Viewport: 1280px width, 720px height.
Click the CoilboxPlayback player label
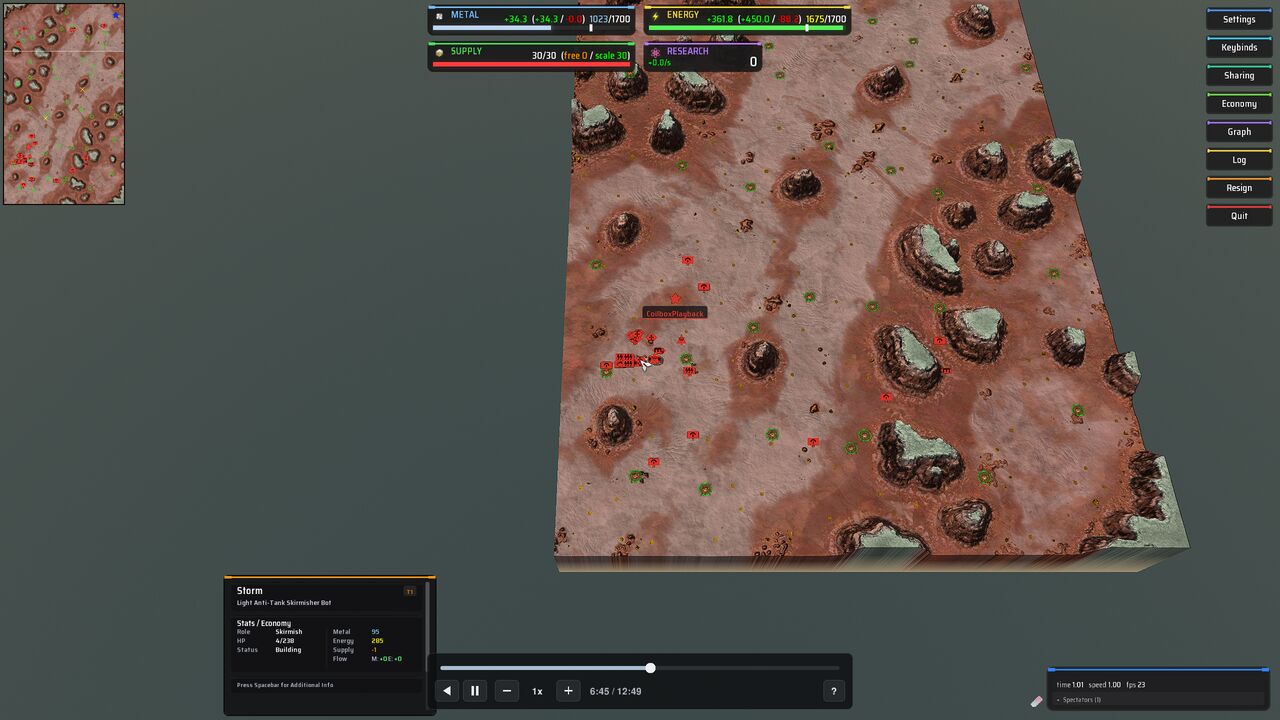[675, 313]
